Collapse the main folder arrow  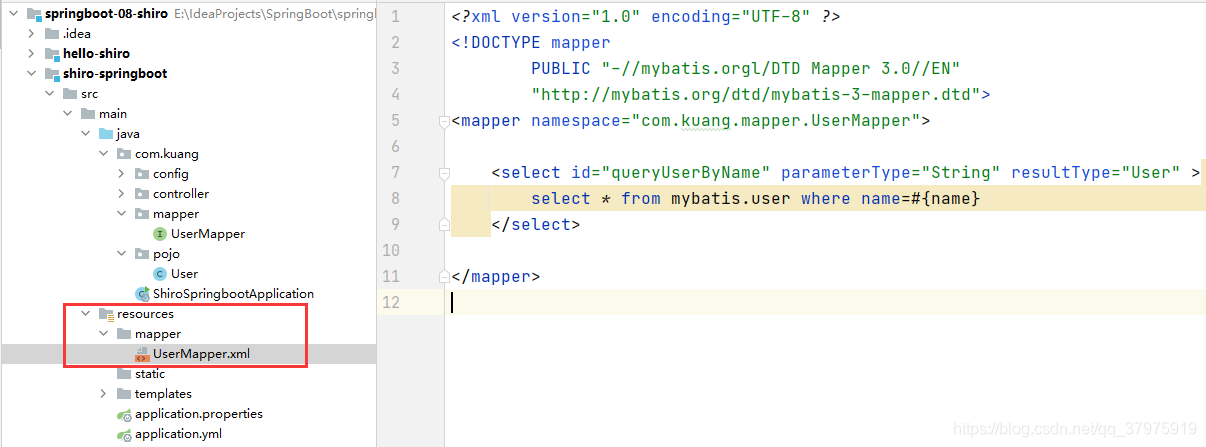(x=66, y=114)
